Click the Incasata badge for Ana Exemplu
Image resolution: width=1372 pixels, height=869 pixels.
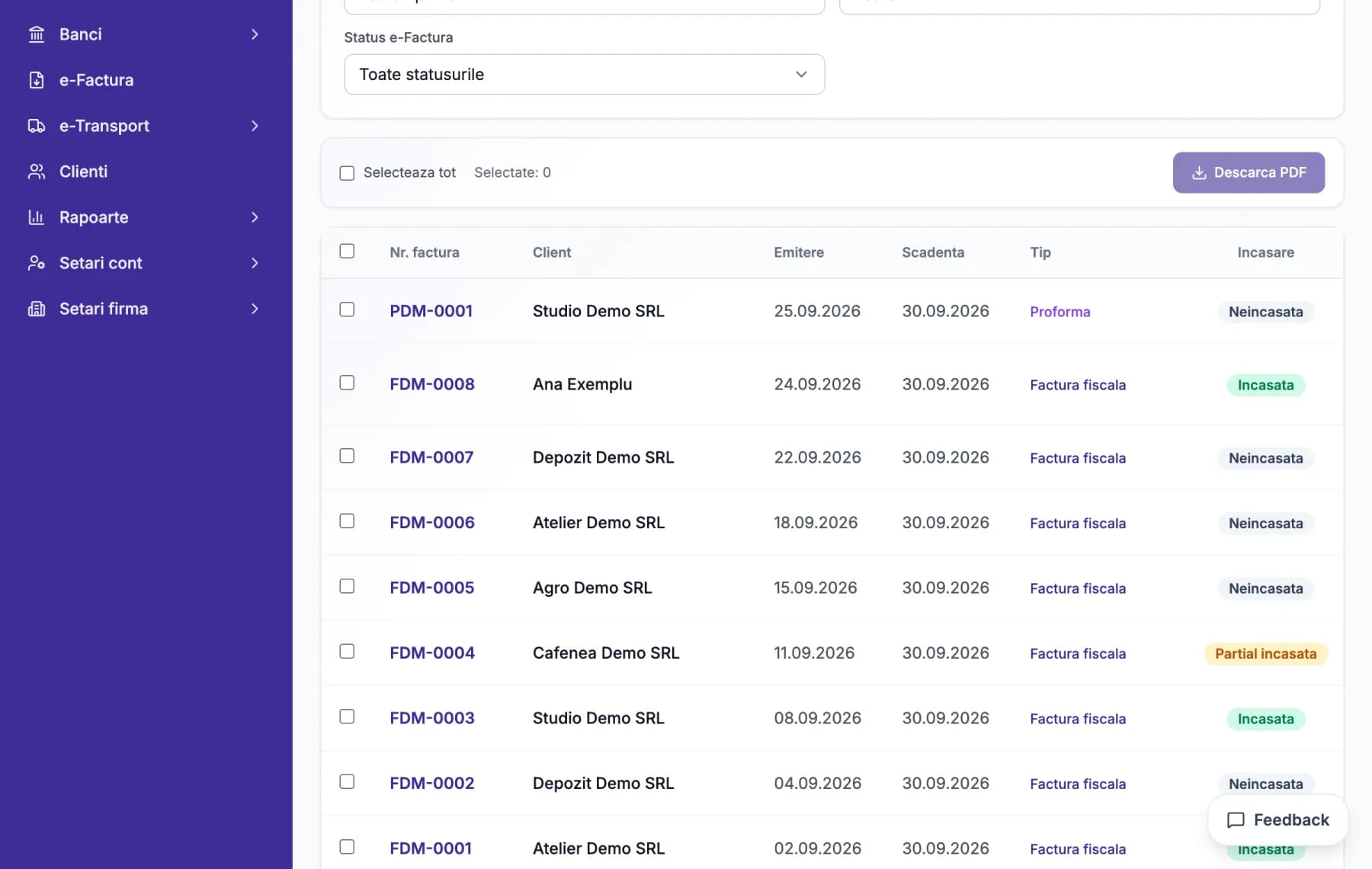(x=1265, y=385)
